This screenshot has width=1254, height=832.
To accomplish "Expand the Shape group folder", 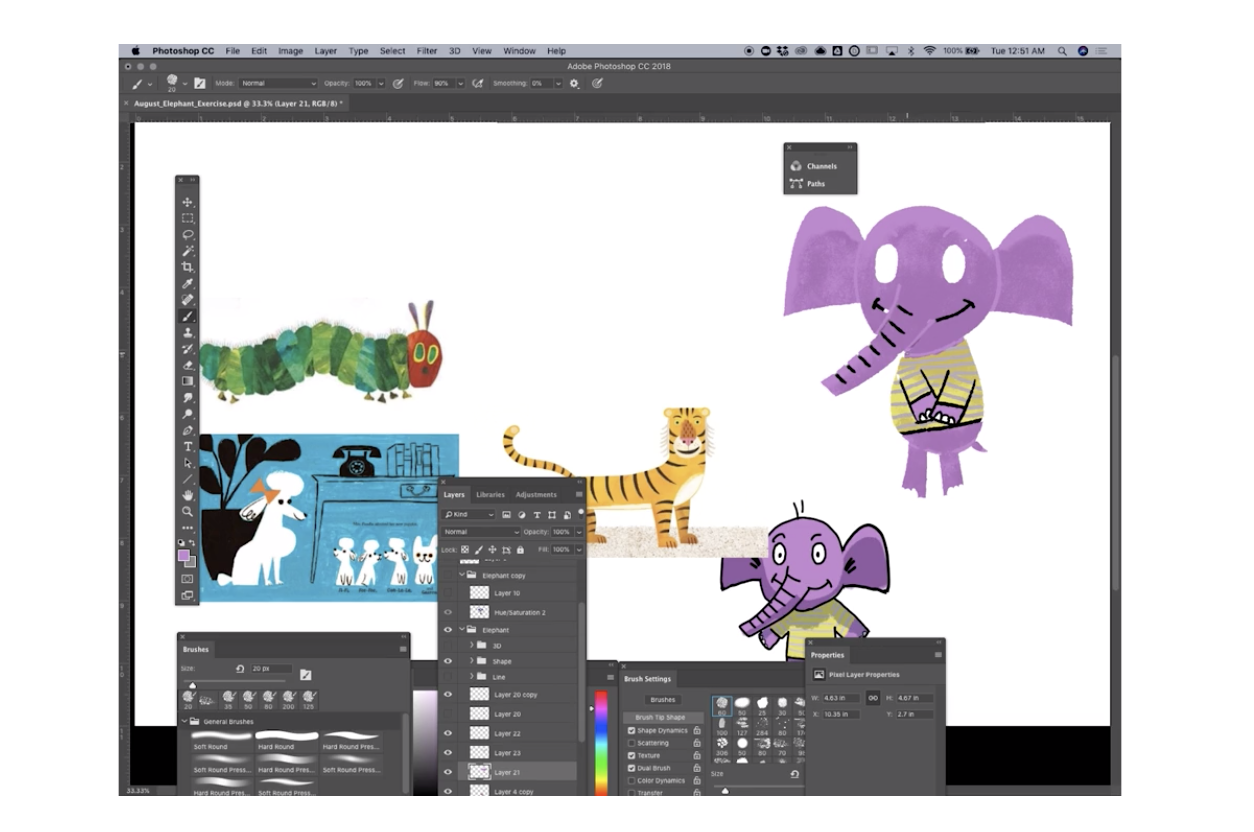I will (x=471, y=661).
